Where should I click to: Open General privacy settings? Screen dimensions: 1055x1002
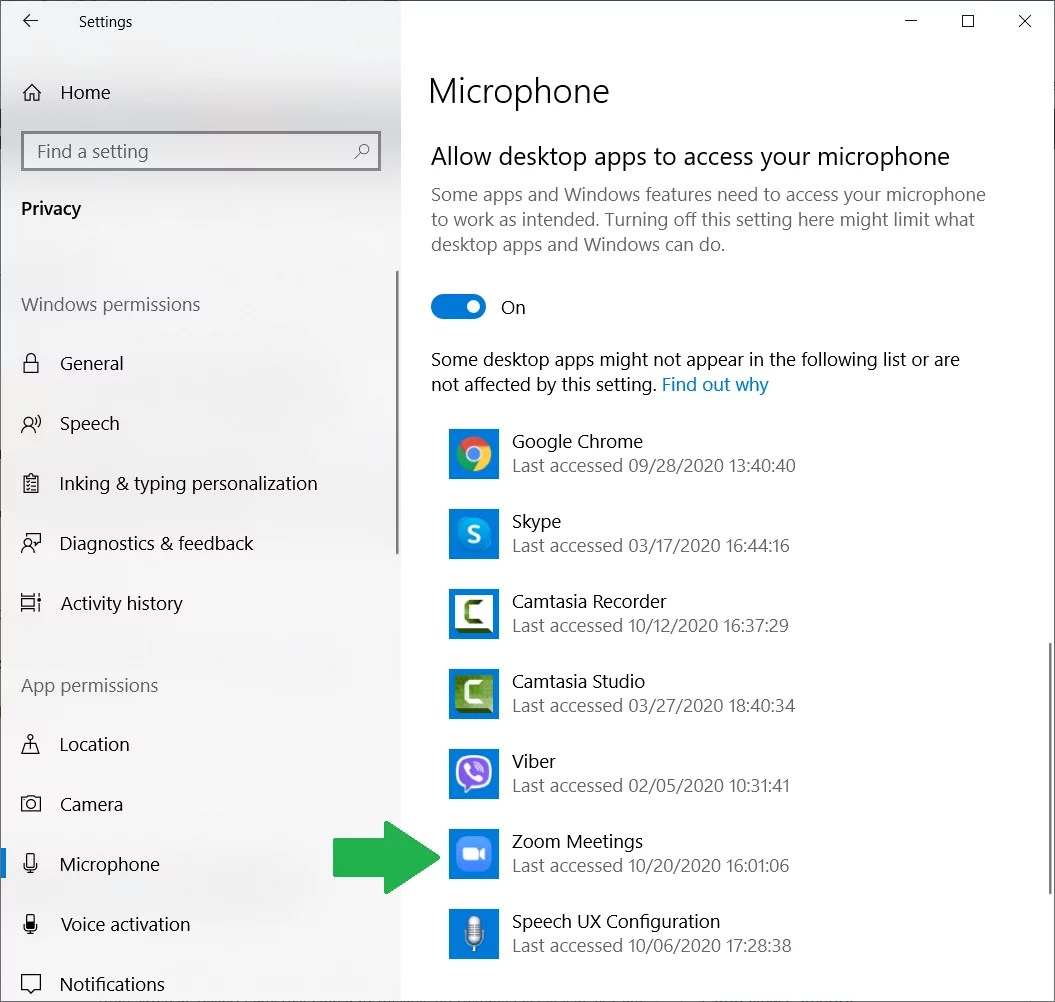(92, 363)
